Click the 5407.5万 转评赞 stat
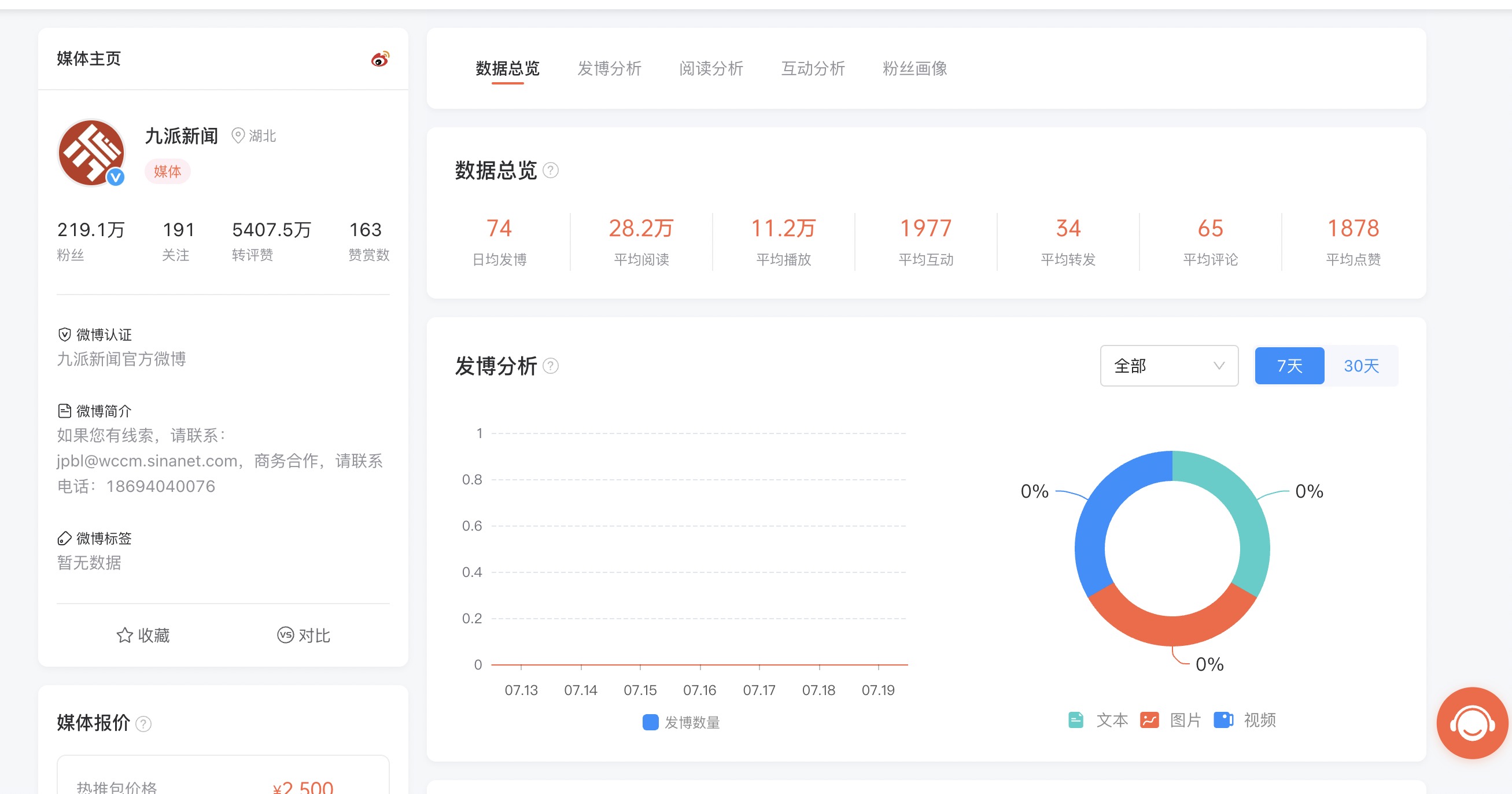Image resolution: width=1512 pixels, height=794 pixels. [x=272, y=241]
